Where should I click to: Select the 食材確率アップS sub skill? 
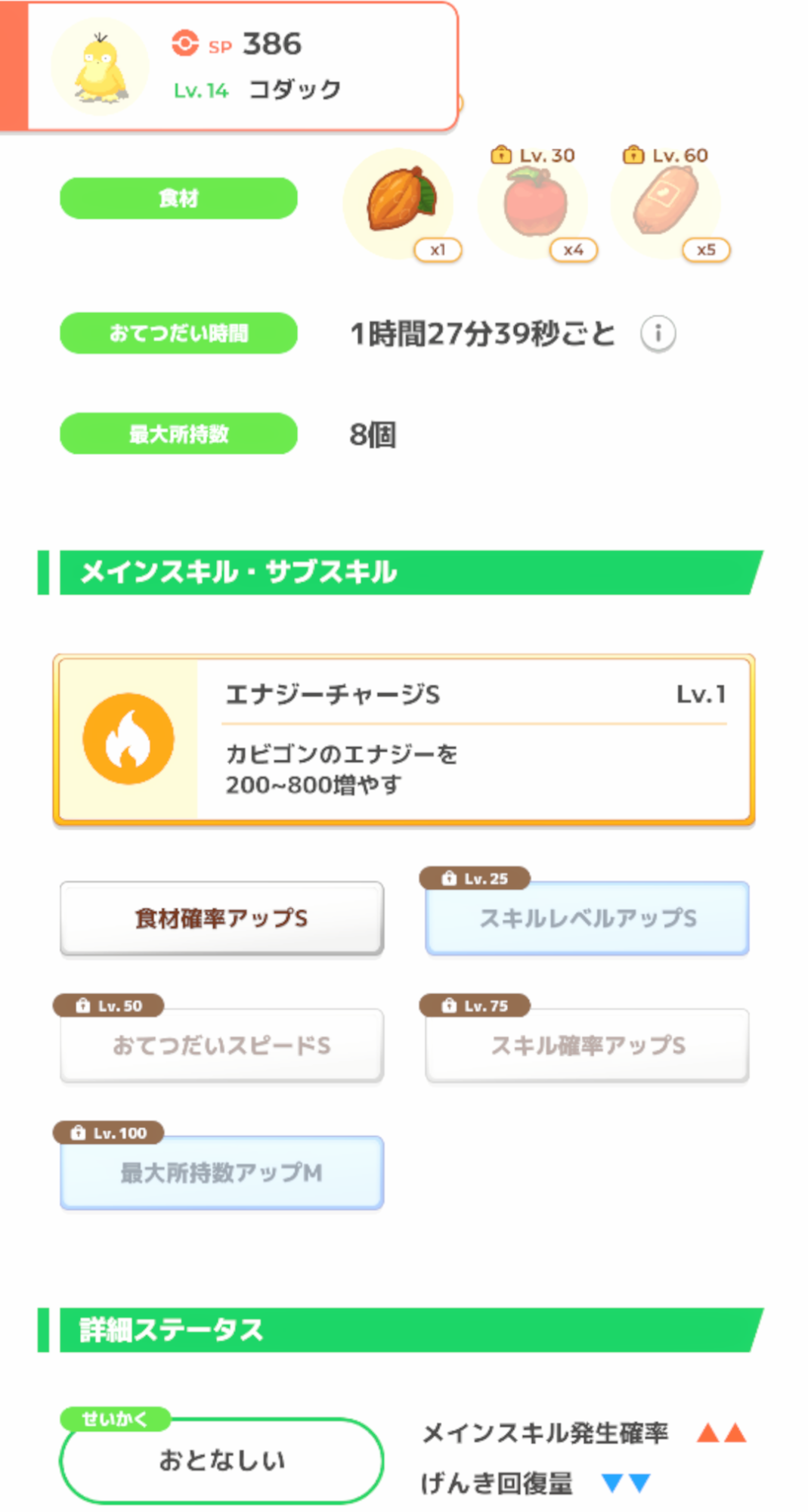point(221,919)
